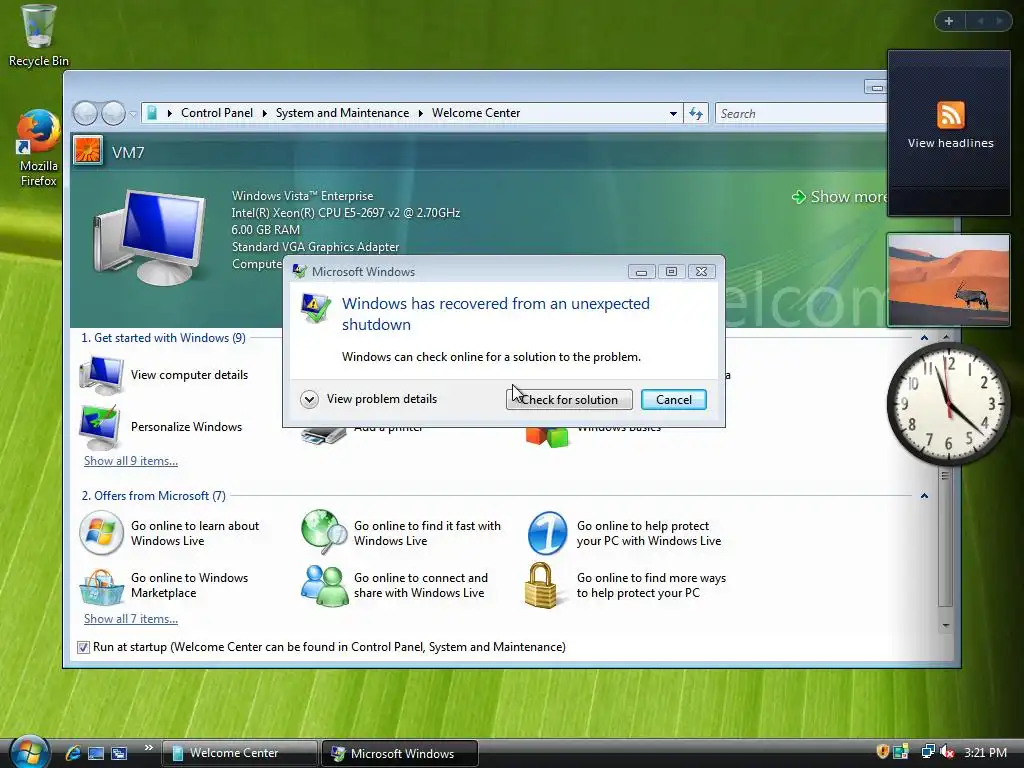Click the Forward navigation button
Image resolution: width=1024 pixels, height=768 pixels.
point(114,113)
